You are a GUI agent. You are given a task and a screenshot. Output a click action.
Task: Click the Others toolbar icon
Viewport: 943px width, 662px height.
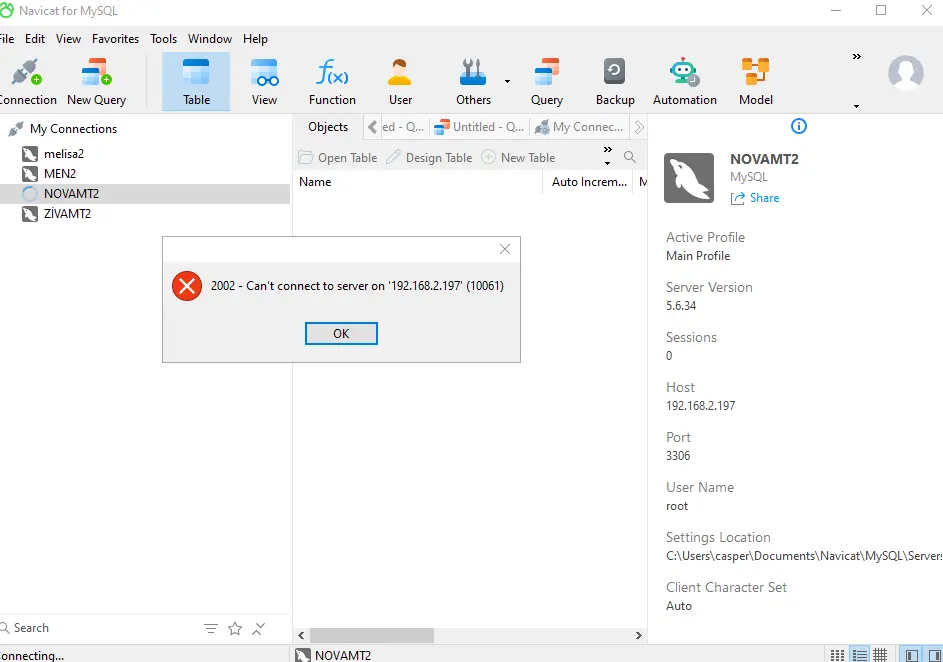473,82
